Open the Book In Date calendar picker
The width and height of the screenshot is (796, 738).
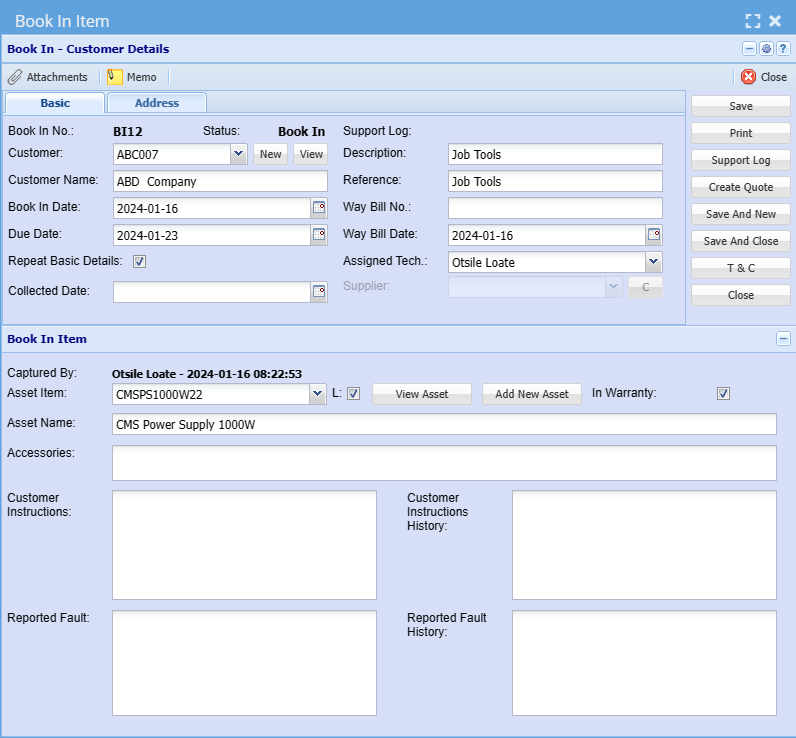319,208
